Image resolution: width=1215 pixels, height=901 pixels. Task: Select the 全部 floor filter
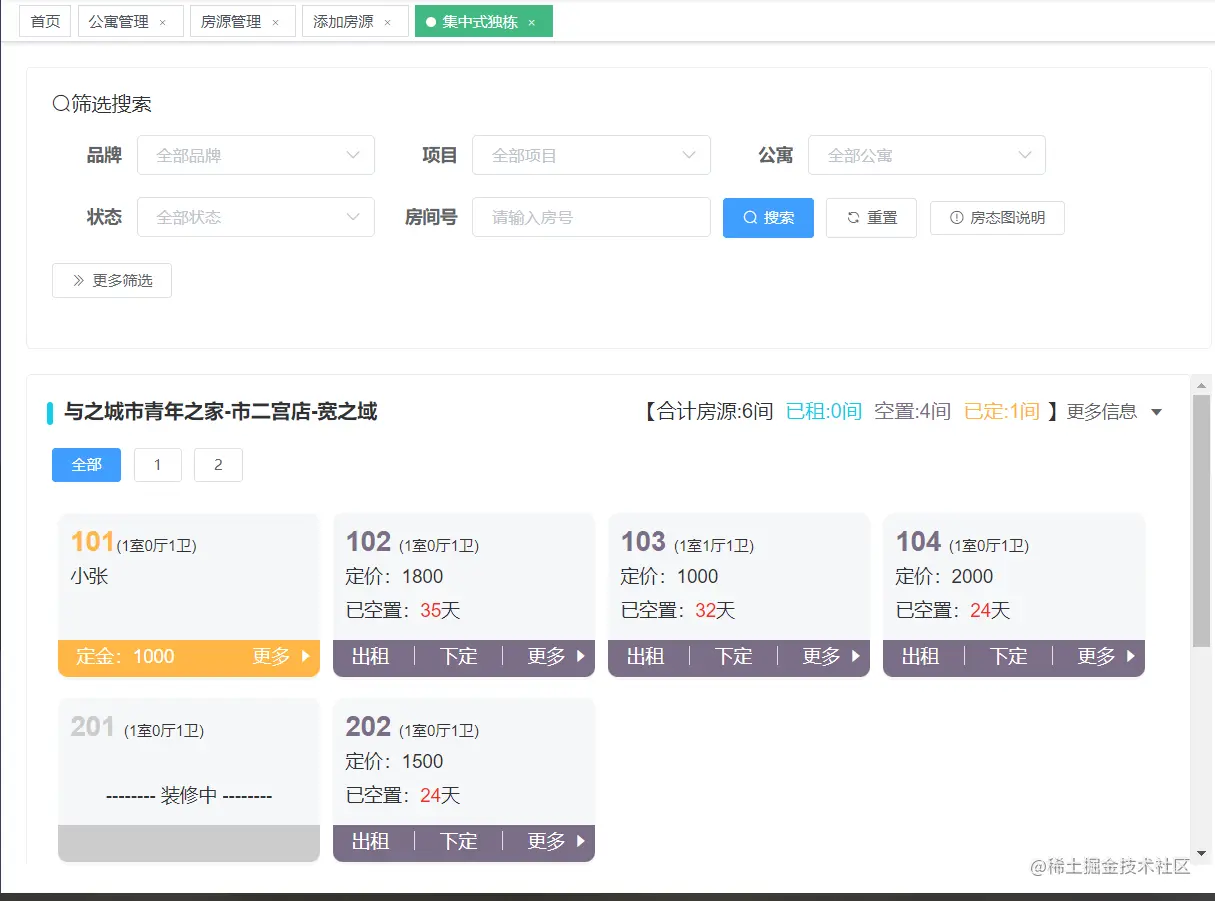click(86, 465)
